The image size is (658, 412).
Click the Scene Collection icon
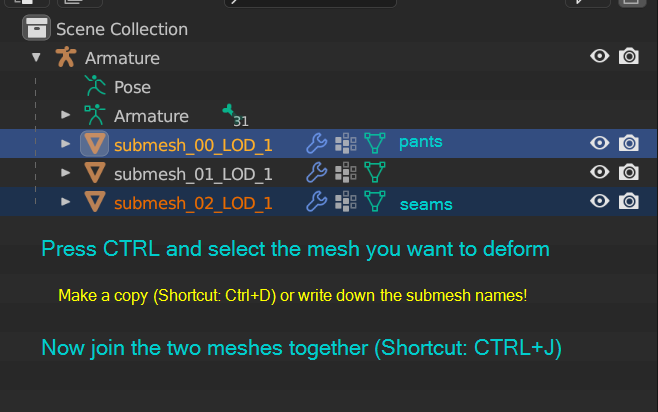click(38, 29)
